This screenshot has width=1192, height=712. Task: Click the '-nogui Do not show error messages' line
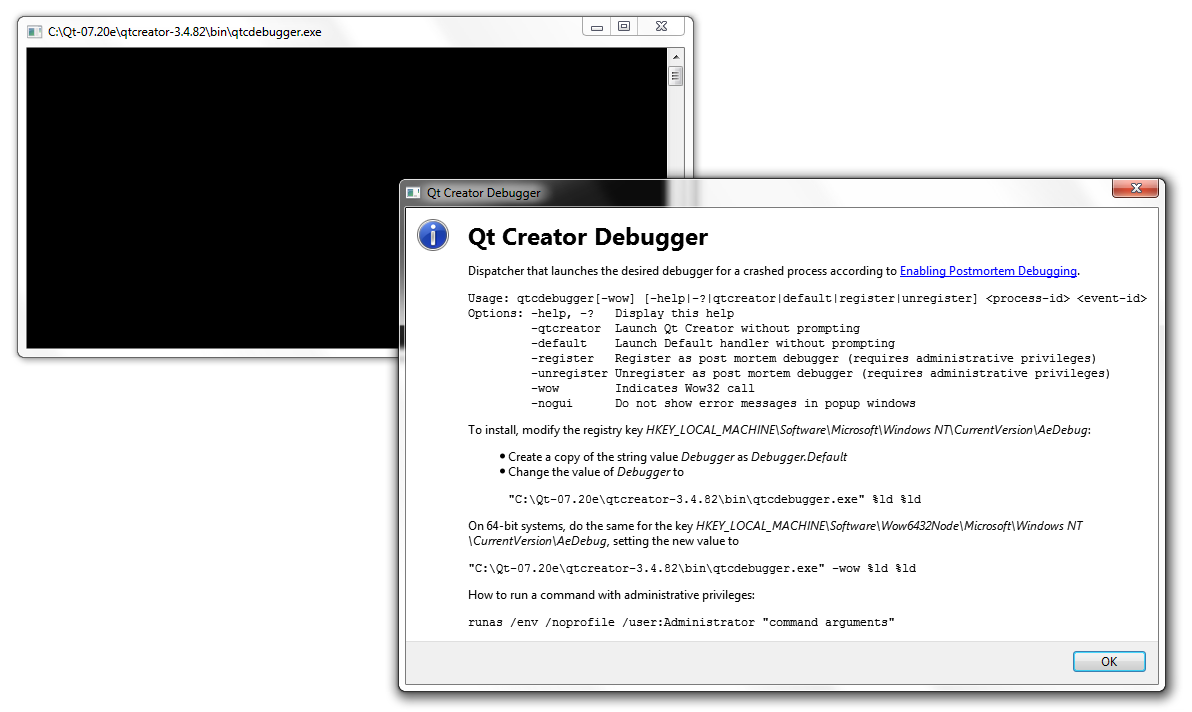723,403
